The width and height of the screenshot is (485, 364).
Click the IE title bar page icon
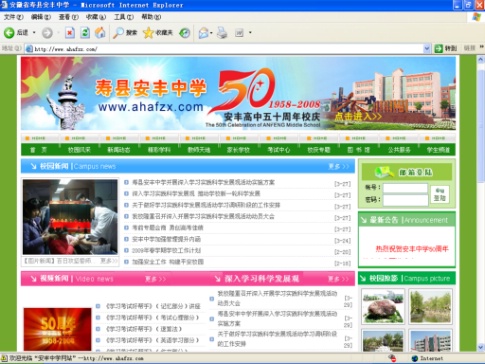pos(4,5)
